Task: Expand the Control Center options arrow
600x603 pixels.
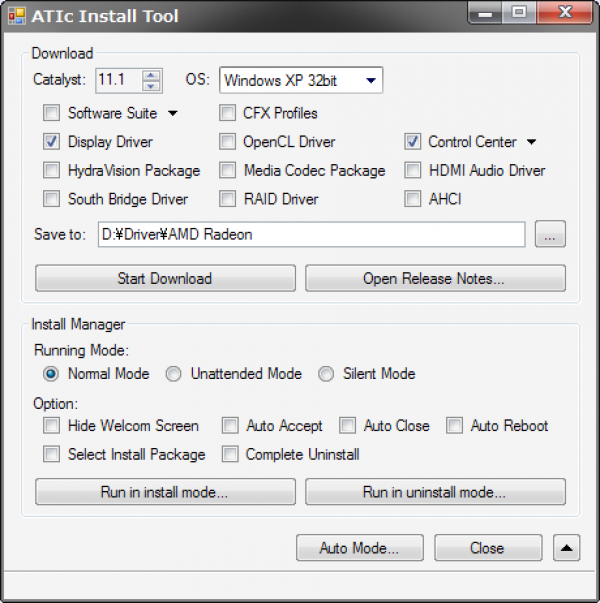Action: click(532, 142)
